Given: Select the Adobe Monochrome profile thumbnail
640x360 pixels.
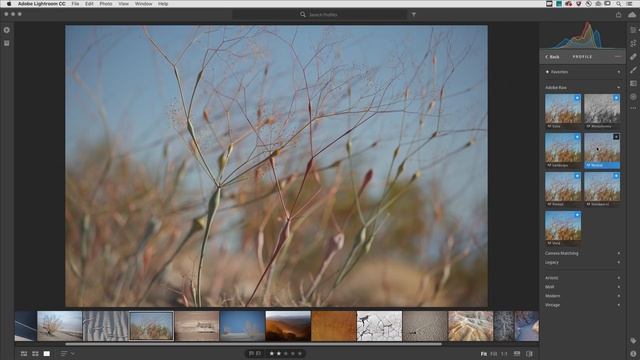Looking at the screenshot, I should point(602,111).
